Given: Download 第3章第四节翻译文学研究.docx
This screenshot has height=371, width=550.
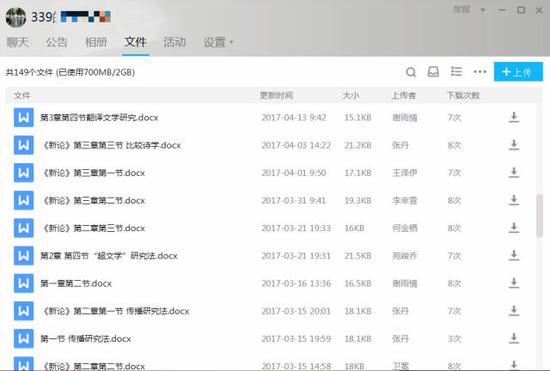Looking at the screenshot, I should (x=514, y=117).
